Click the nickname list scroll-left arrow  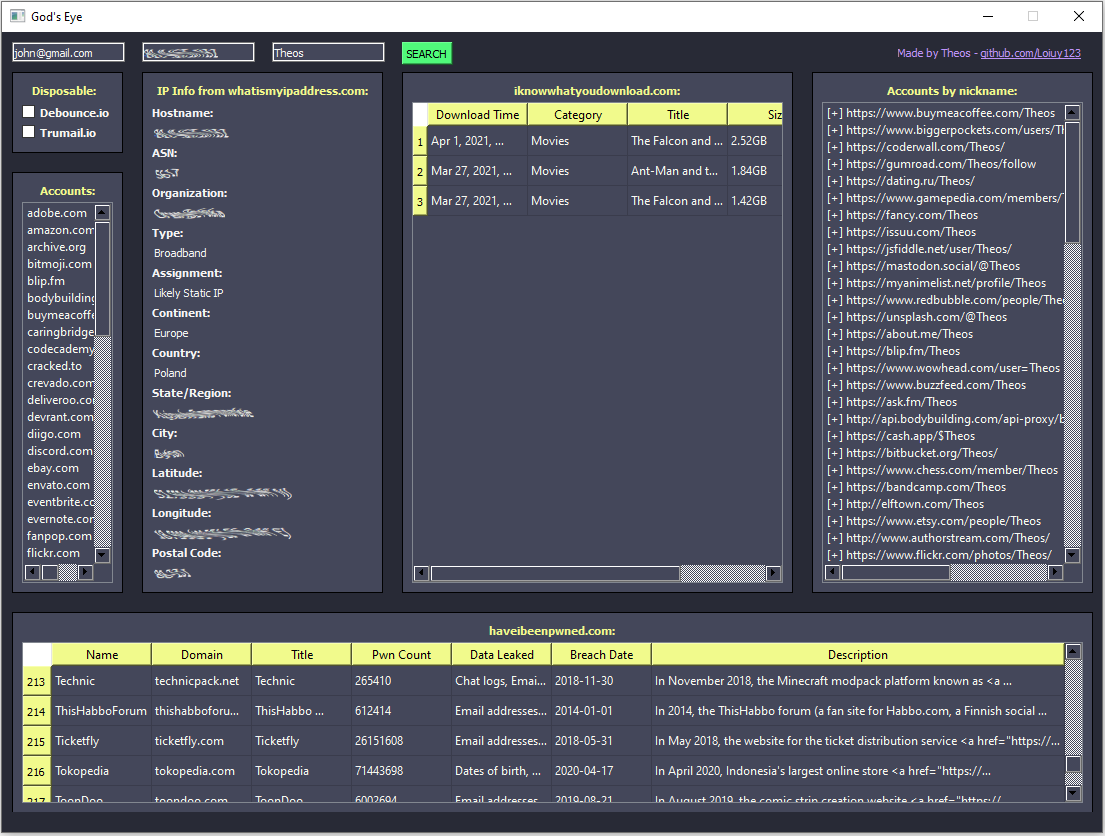[832, 572]
